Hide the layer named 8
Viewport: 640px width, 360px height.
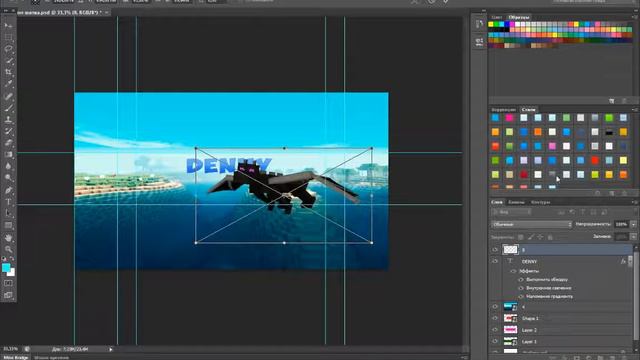point(495,249)
